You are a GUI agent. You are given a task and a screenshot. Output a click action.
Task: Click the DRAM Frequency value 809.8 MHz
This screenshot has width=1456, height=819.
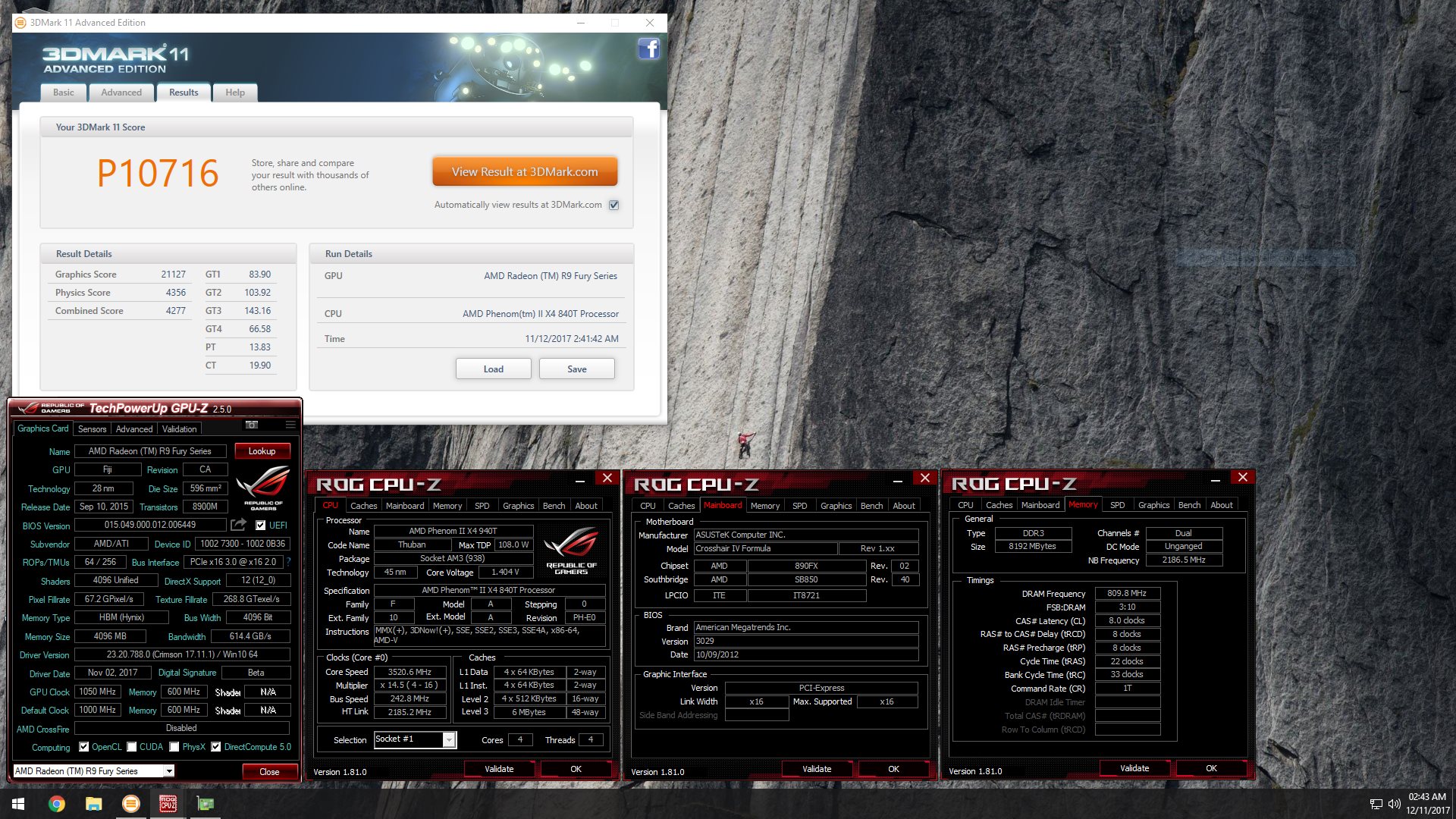point(1127,593)
